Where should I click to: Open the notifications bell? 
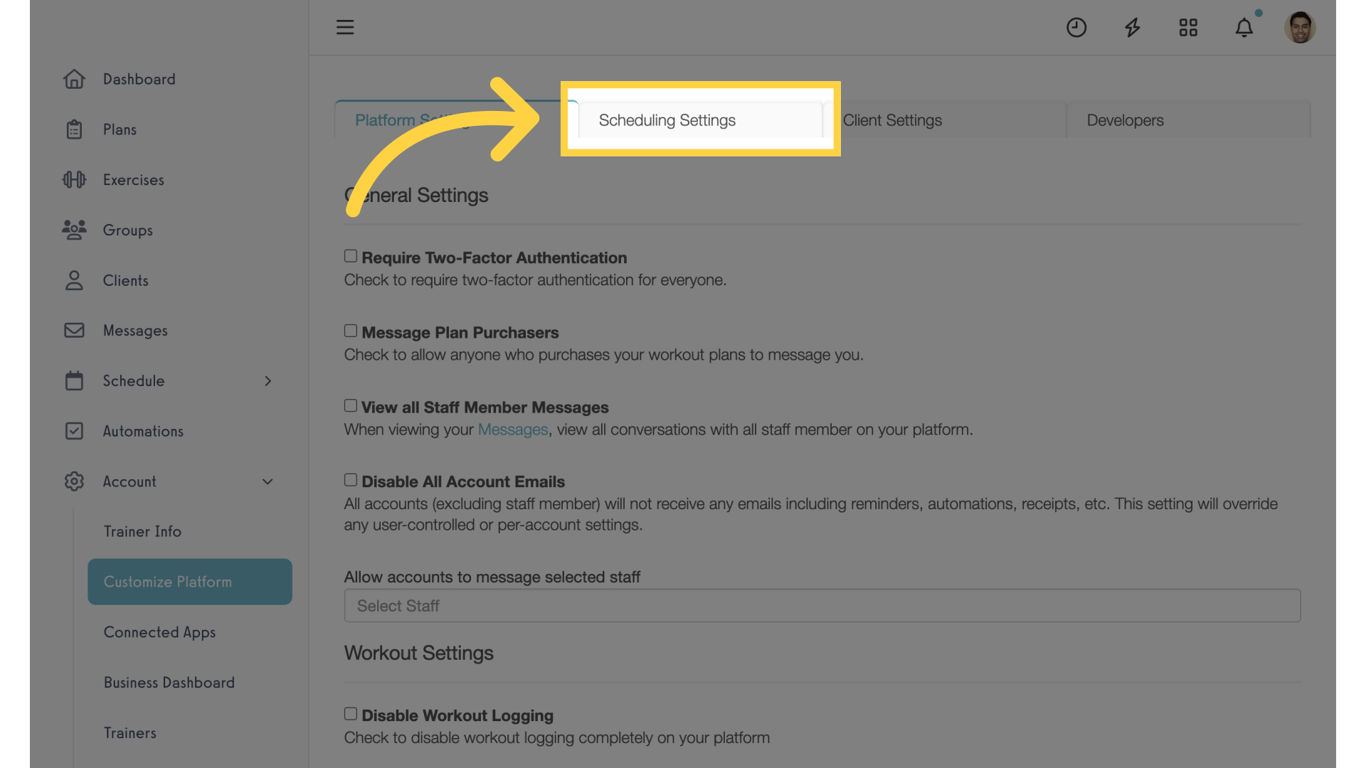point(1244,27)
